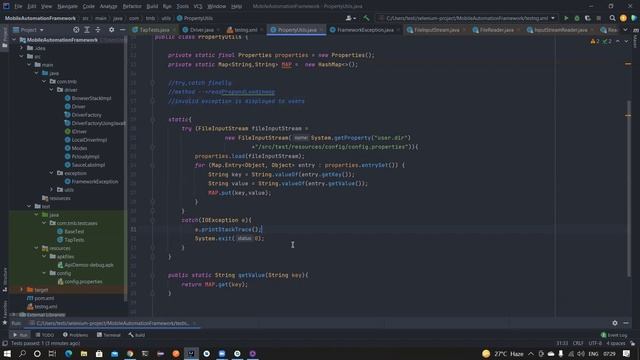This screenshot has width=640, height=360.
Task: Open the Problems tool window
Action: click(x=76, y=335)
